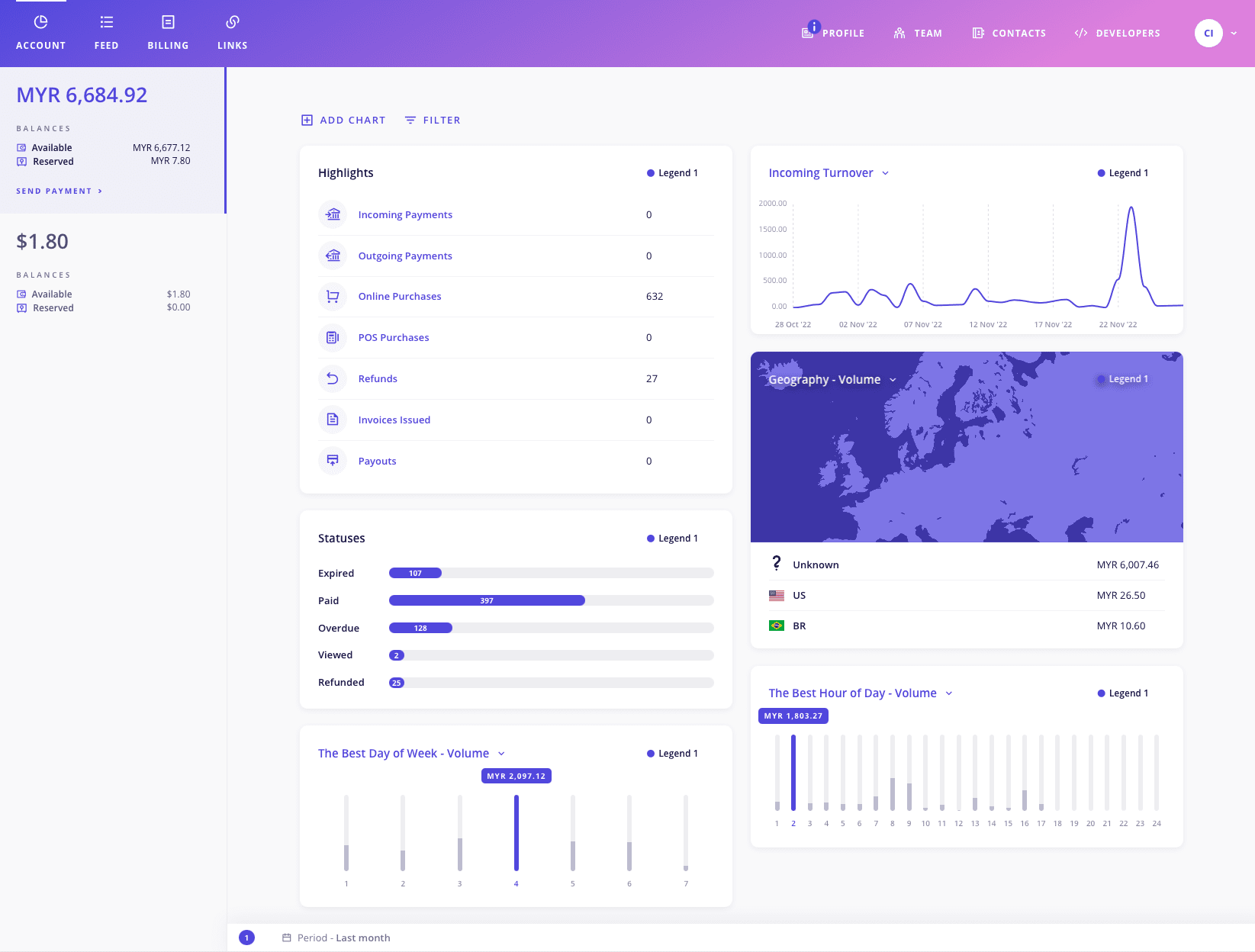Toggle Legend 1 in the Statuses card

click(x=672, y=539)
